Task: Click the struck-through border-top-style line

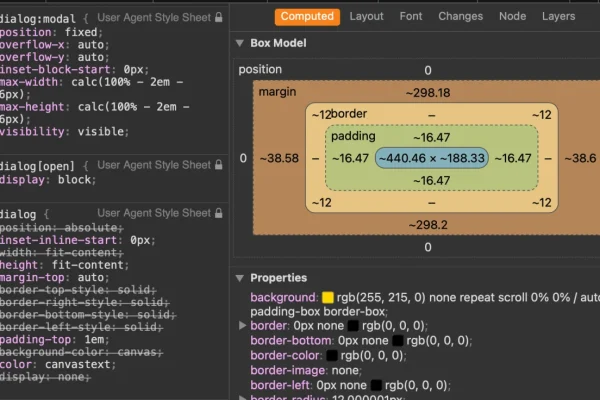Action: pos(78,290)
